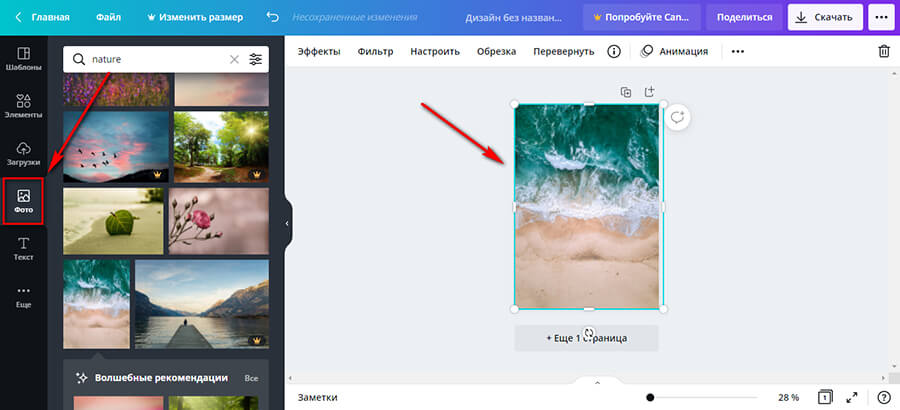Select the ocean beach image on canvas
The image size is (900, 410).
[x=588, y=207]
